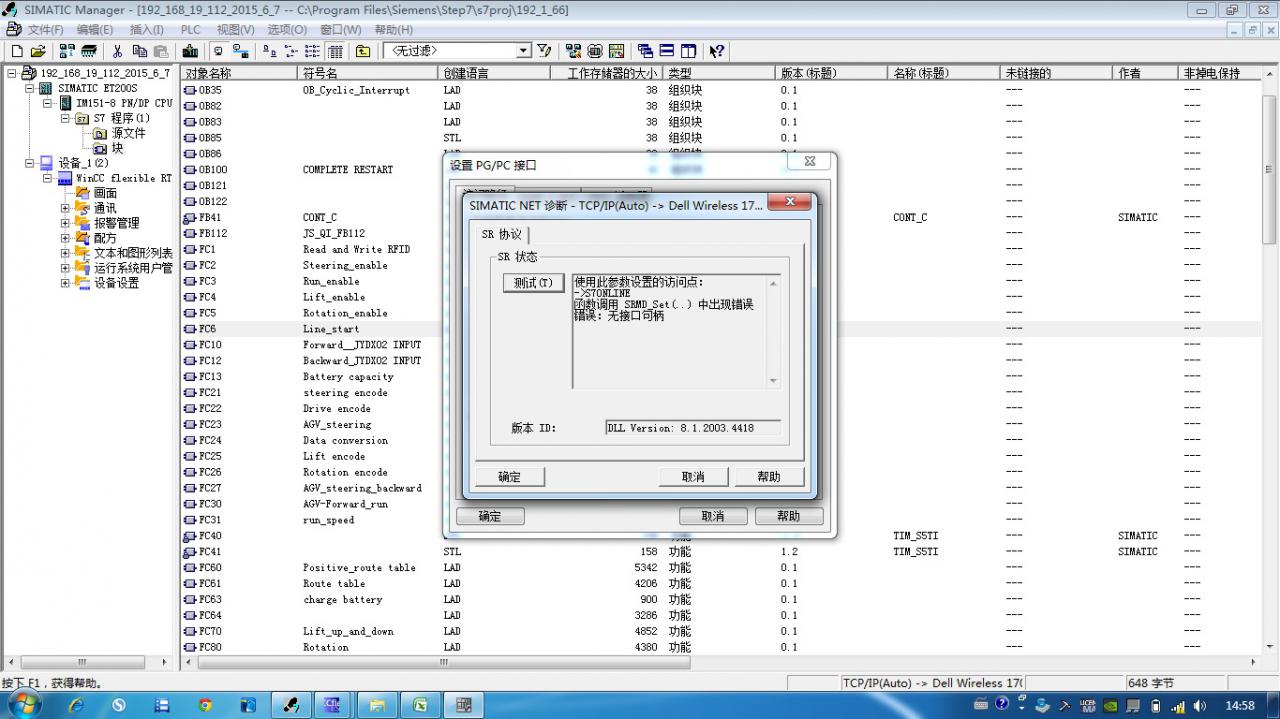Sort by the 创建语言 column header
Viewport: 1280px width, 719px height.
(494, 73)
